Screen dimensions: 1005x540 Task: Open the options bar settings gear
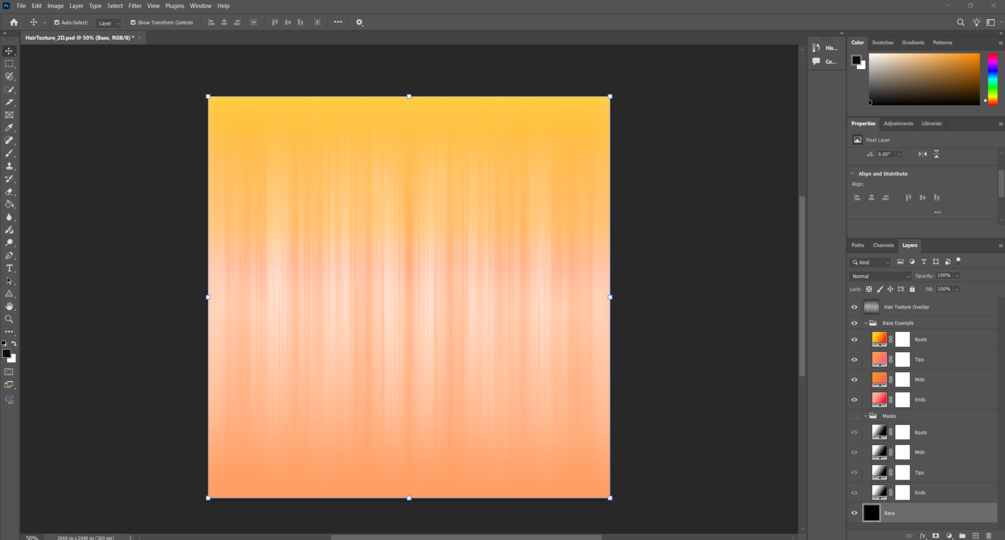point(359,22)
